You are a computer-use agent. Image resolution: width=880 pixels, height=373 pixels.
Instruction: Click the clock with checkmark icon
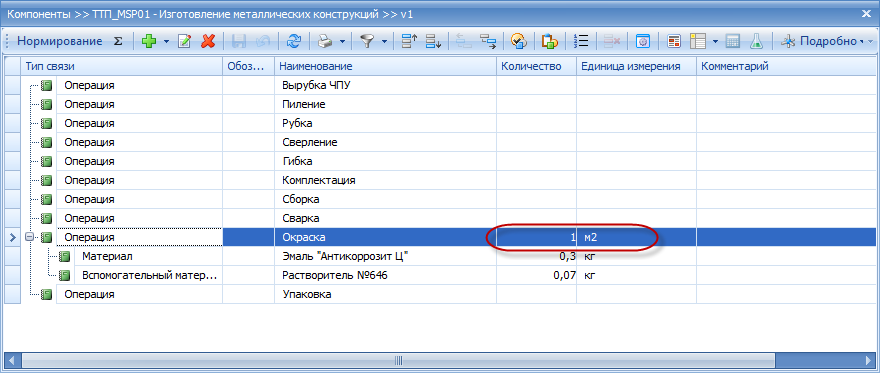pyautogui.click(x=518, y=41)
